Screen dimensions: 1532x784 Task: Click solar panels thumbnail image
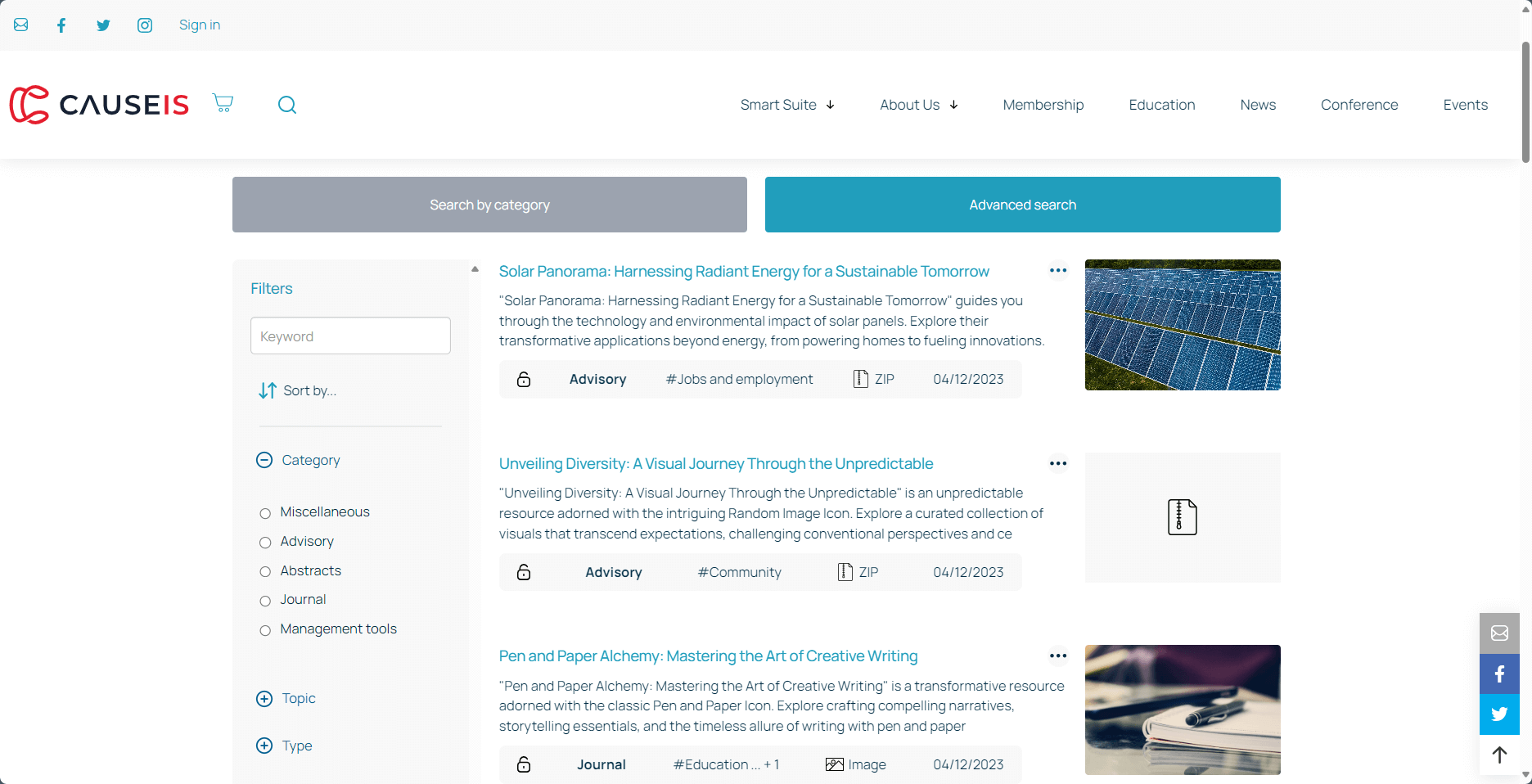click(1183, 325)
